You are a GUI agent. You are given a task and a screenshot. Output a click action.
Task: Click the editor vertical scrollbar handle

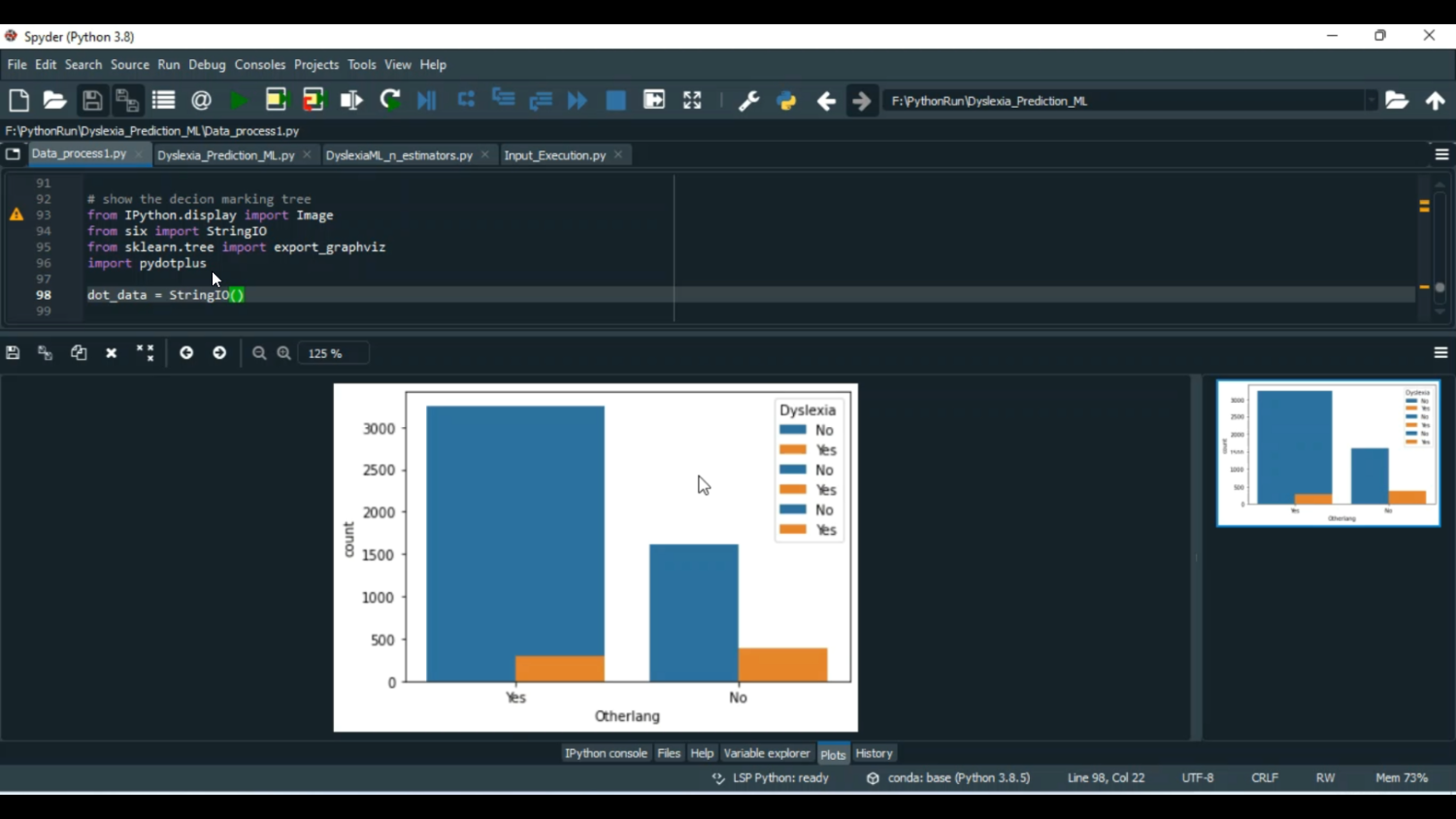[x=1439, y=287]
